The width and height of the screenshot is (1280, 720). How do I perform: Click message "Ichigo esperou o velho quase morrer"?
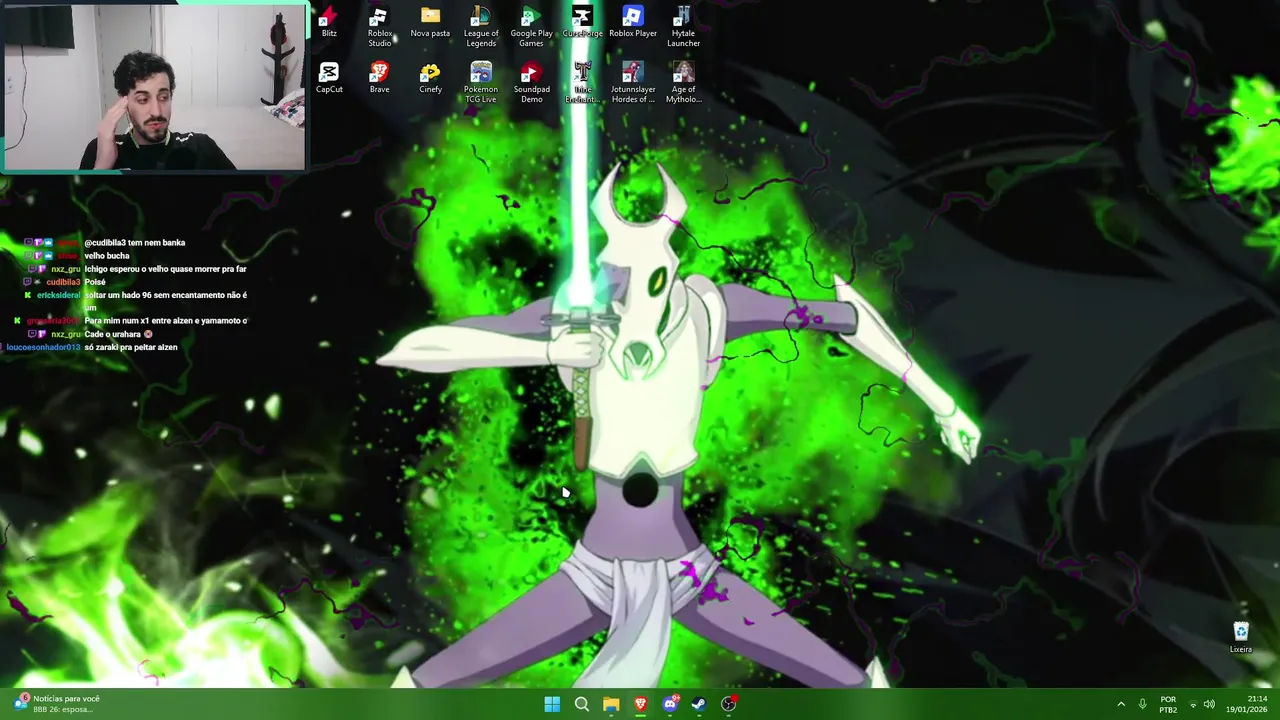[x=165, y=269]
